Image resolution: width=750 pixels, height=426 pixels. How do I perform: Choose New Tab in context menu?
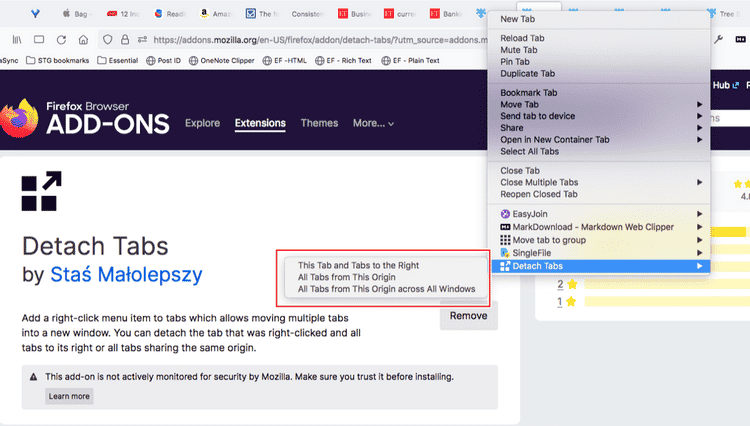599,19
